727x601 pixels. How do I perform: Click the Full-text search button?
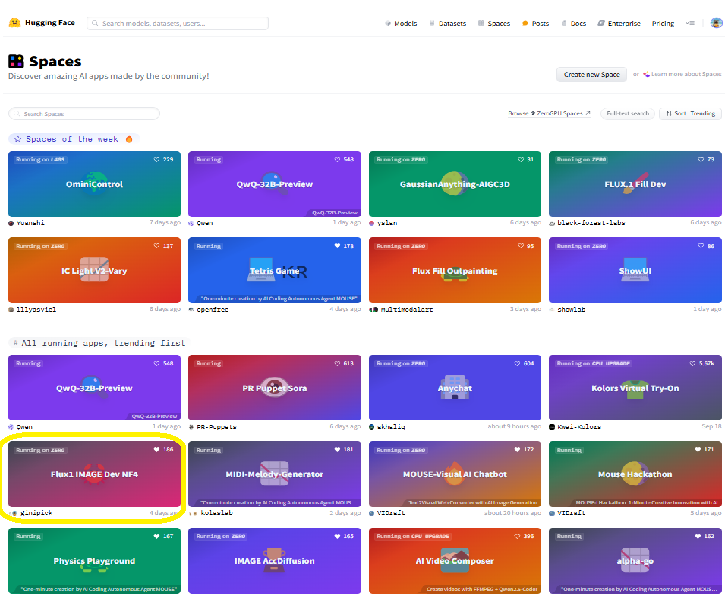point(627,113)
